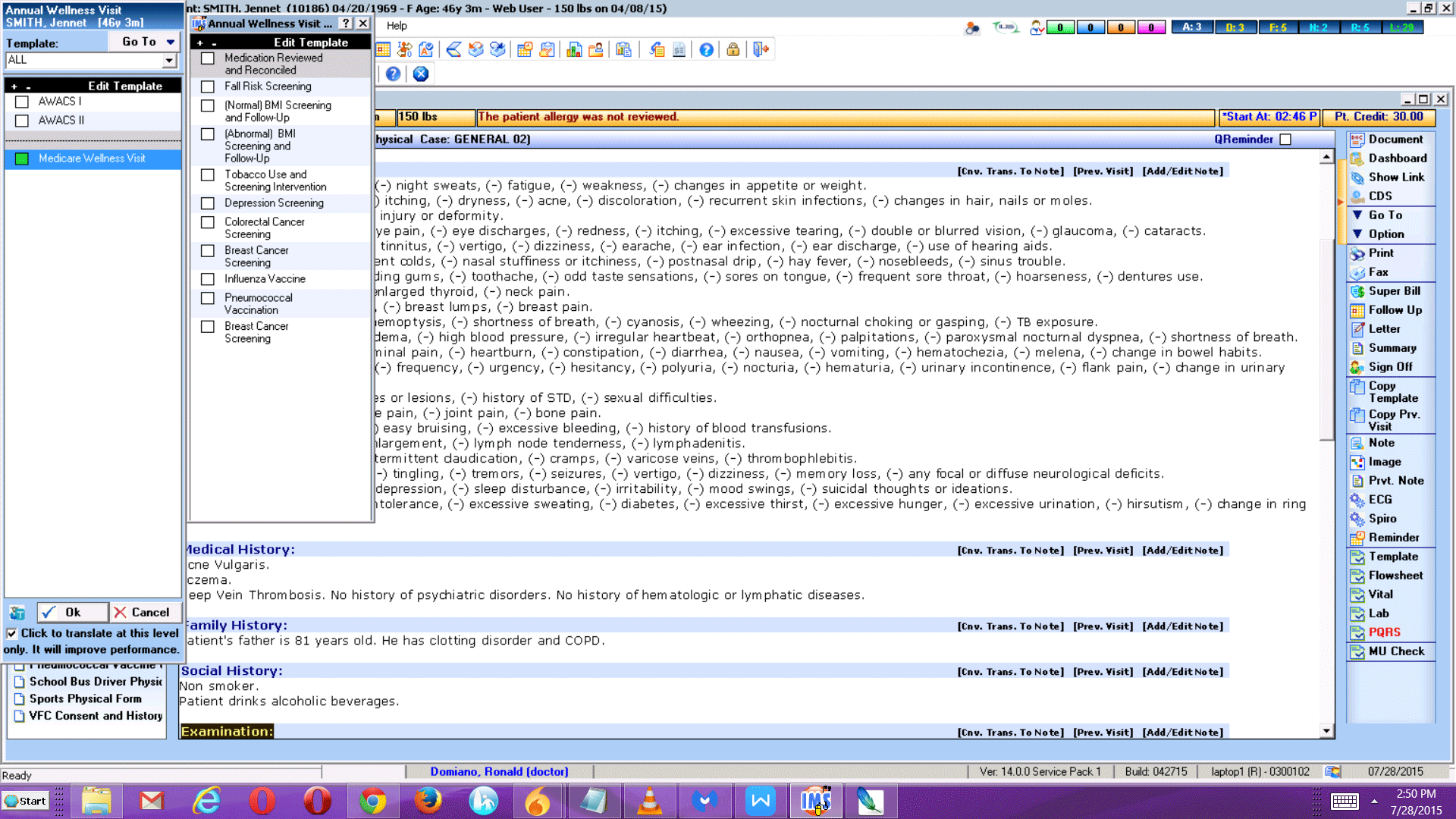This screenshot has width=1456, height=819.
Task: Toggle the QReminder checkbox
Action: coord(1285,140)
